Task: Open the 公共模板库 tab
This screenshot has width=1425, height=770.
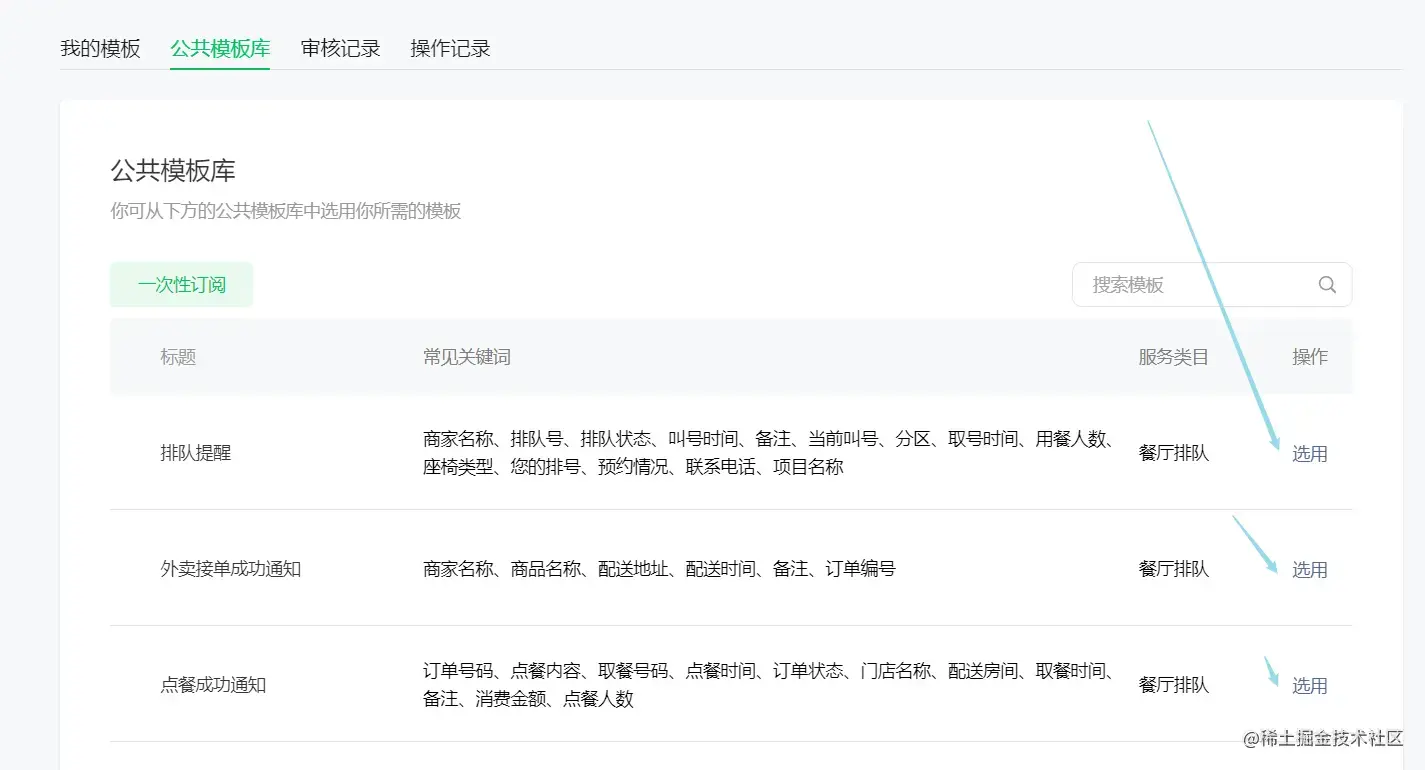Action: (x=220, y=48)
